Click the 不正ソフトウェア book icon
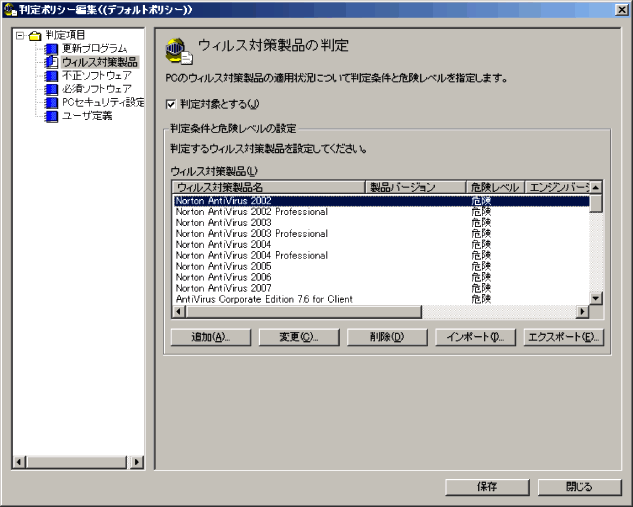 pos(51,75)
